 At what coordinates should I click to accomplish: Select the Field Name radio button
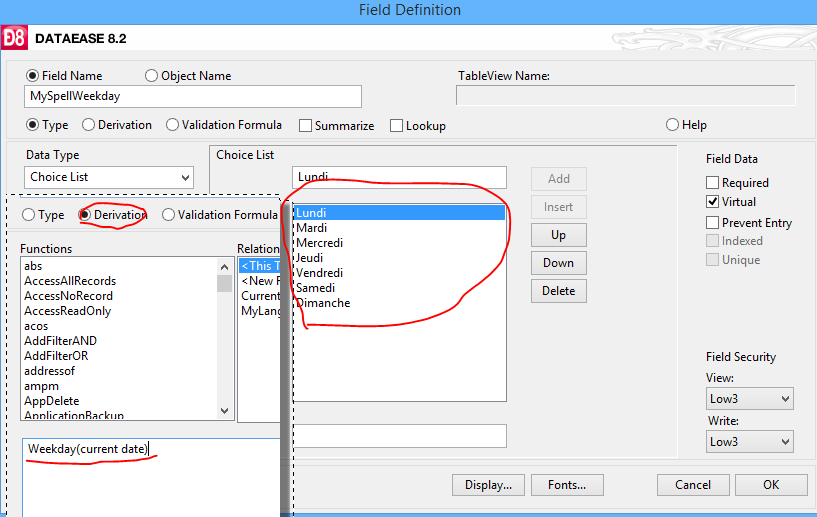(32, 76)
